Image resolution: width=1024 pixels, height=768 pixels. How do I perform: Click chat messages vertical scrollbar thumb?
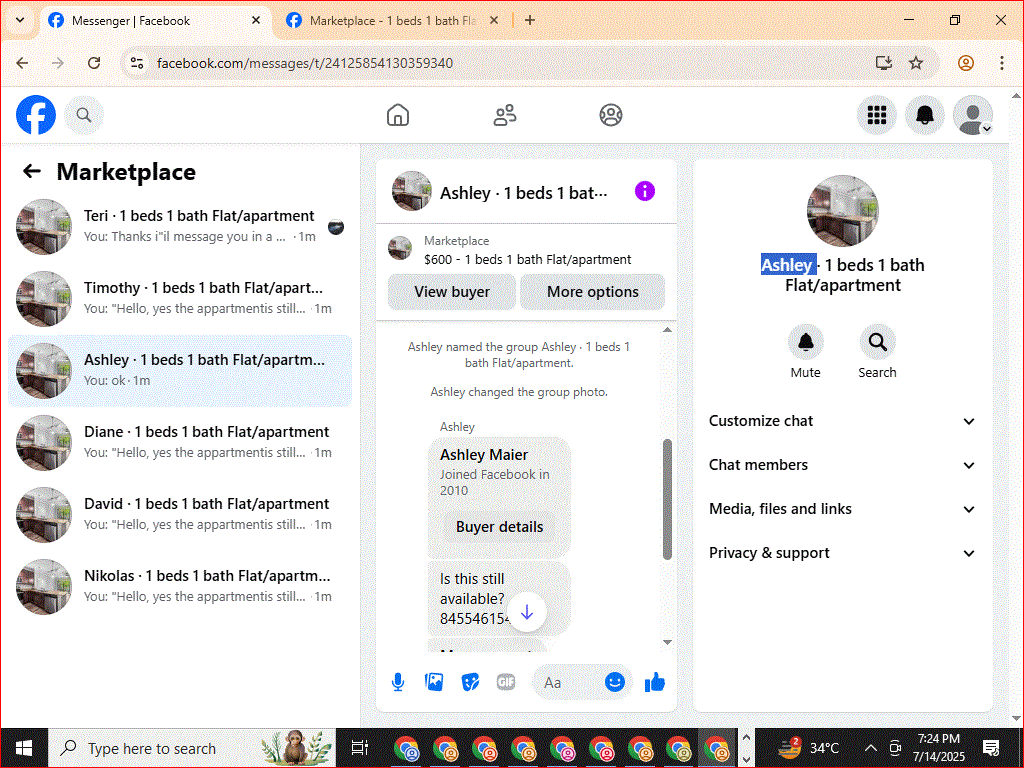(x=667, y=500)
